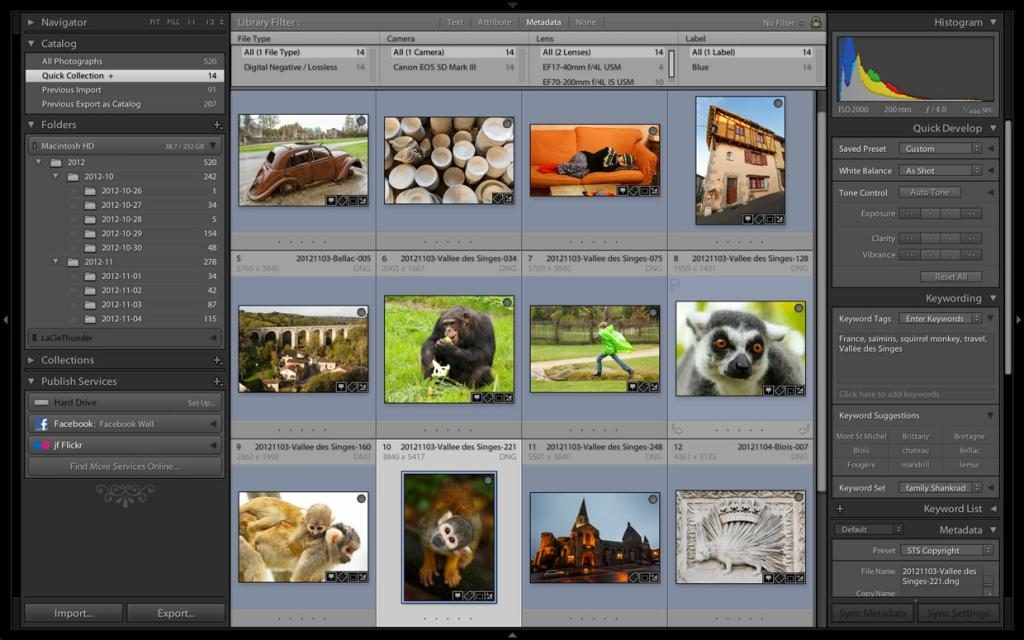
Task: Toggle the flag on Vallee des Singes-128 thumbnail
Action: [675, 284]
